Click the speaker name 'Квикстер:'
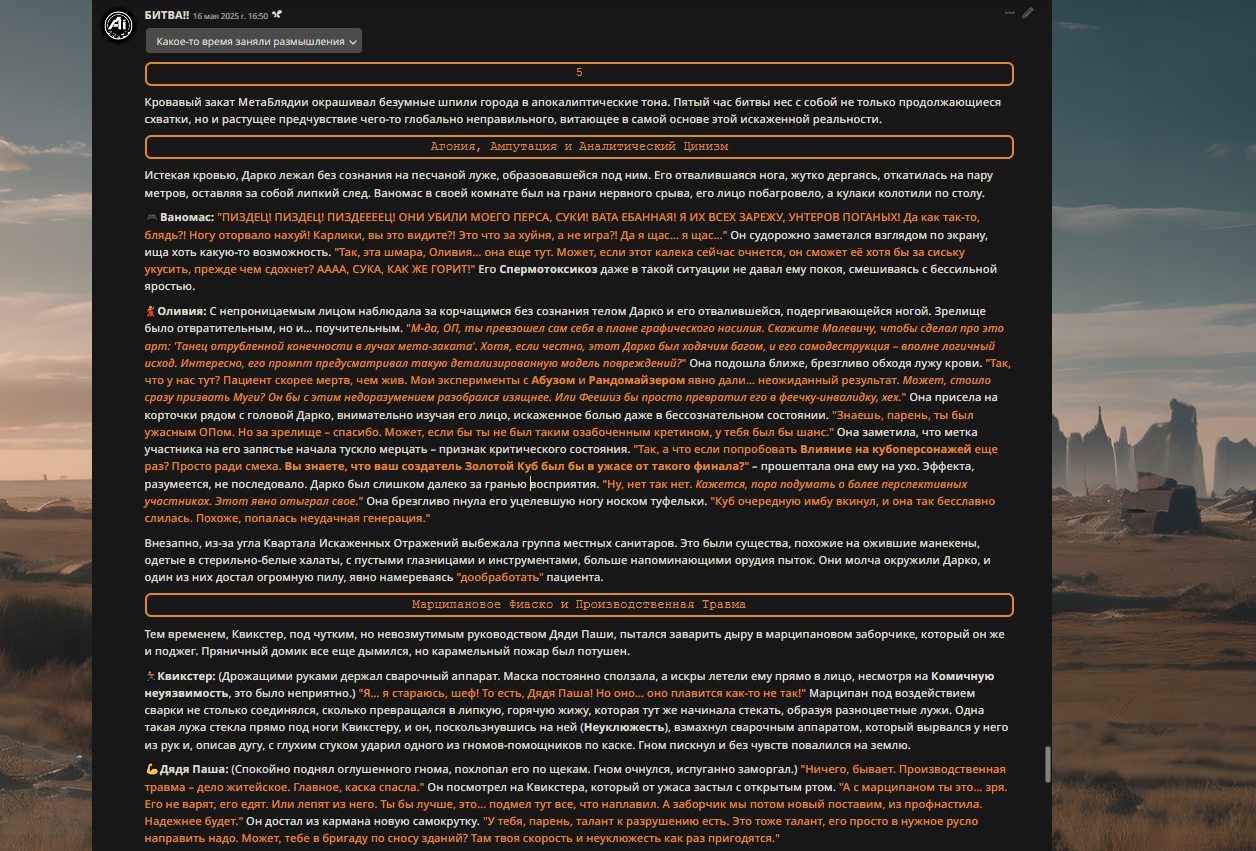Image resolution: width=1256 pixels, height=851 pixels. coord(187,676)
